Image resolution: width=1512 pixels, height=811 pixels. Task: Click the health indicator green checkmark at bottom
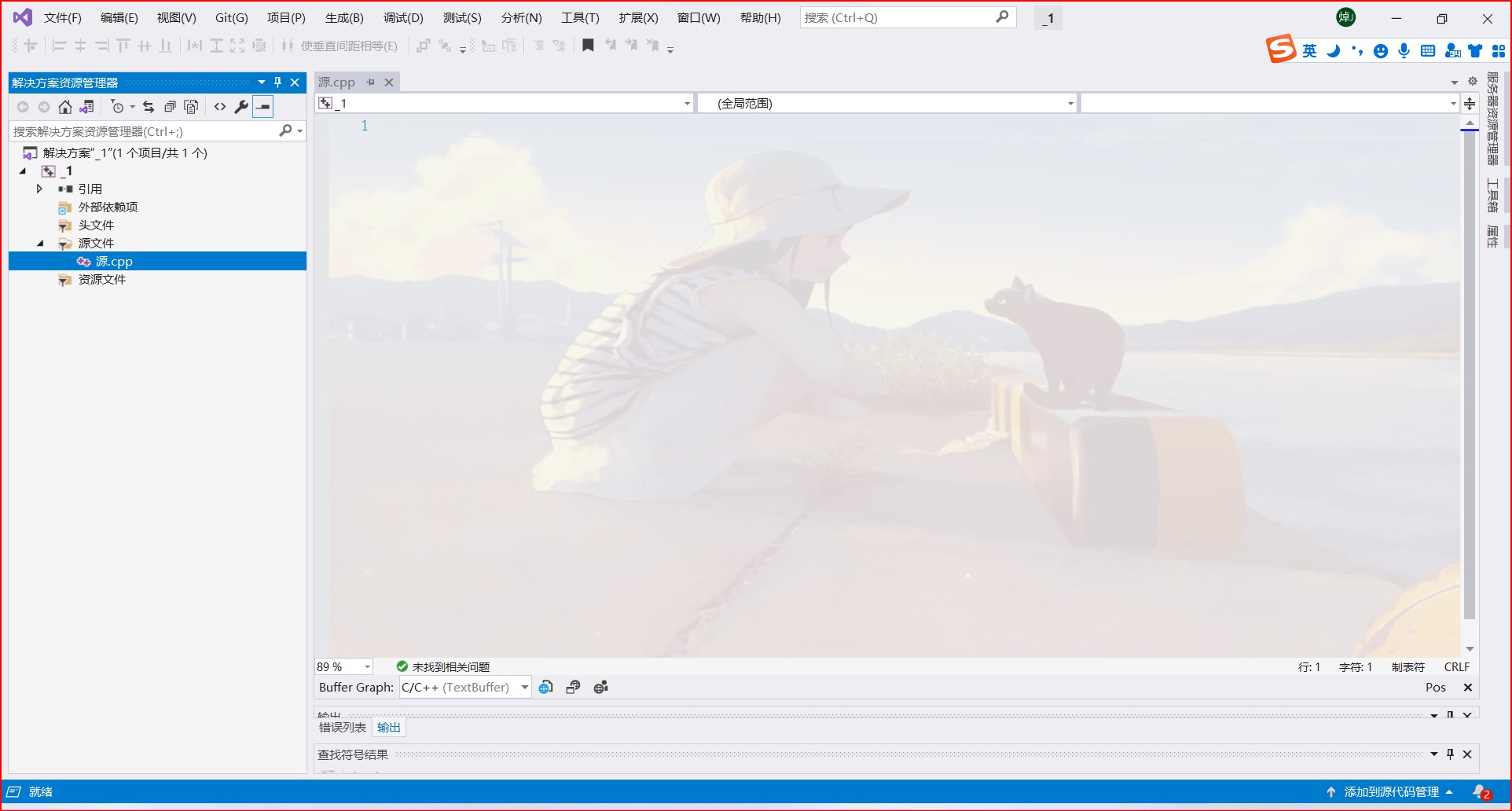[x=402, y=666]
